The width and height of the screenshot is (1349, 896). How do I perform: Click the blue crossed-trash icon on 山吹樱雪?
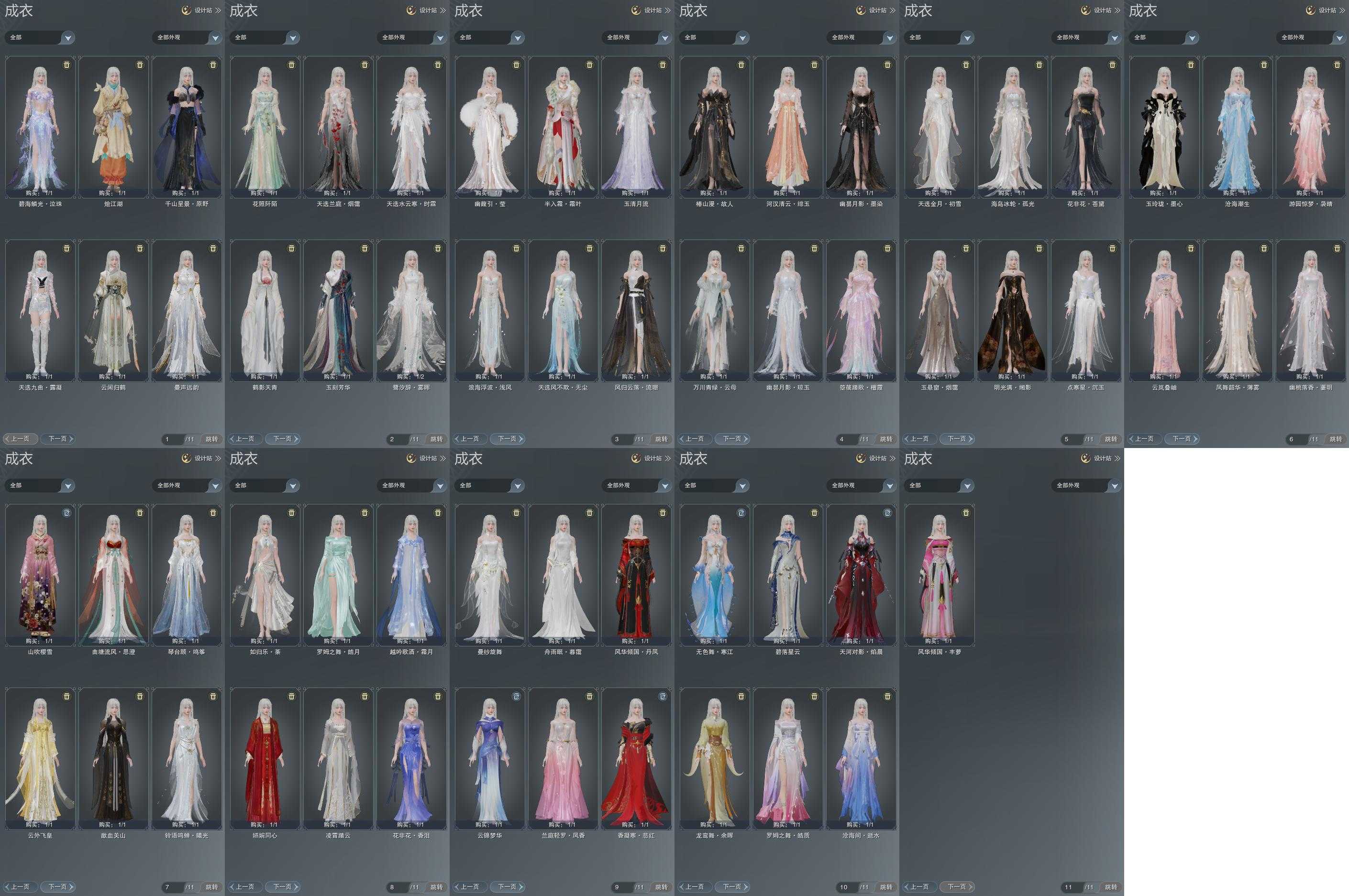[x=67, y=513]
